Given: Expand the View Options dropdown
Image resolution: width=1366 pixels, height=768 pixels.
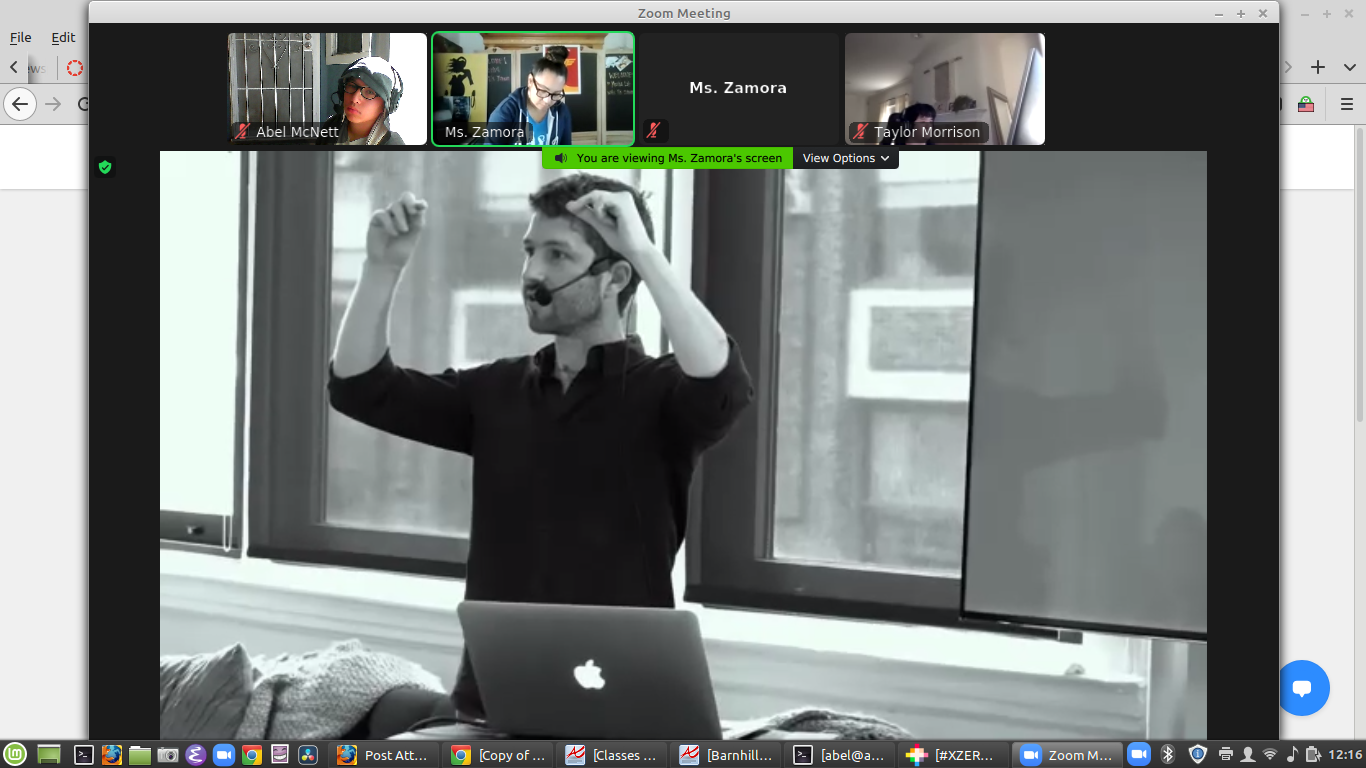Looking at the screenshot, I should click(845, 158).
